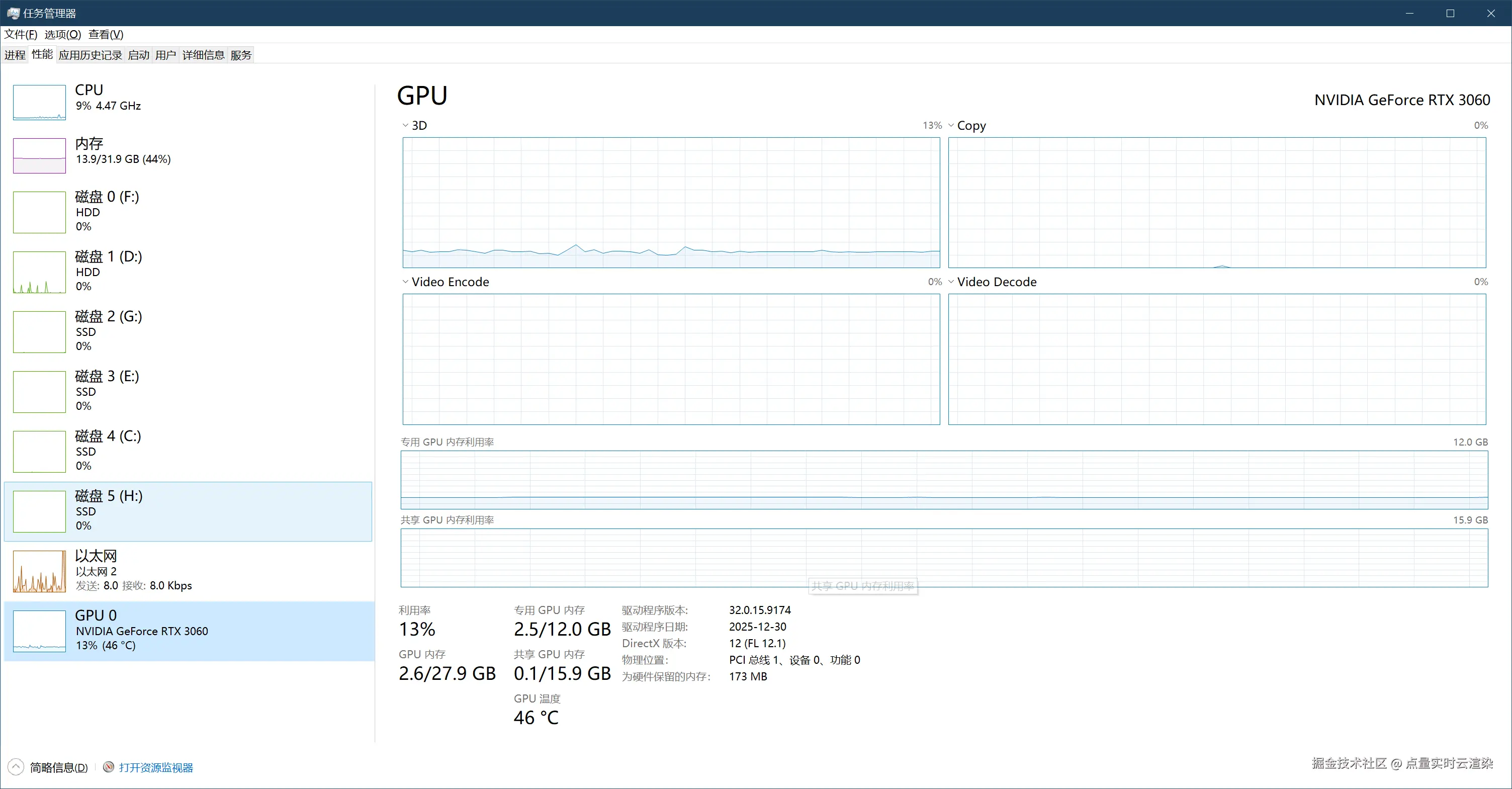
Task: Switch to the 进程 tab
Action: point(15,55)
